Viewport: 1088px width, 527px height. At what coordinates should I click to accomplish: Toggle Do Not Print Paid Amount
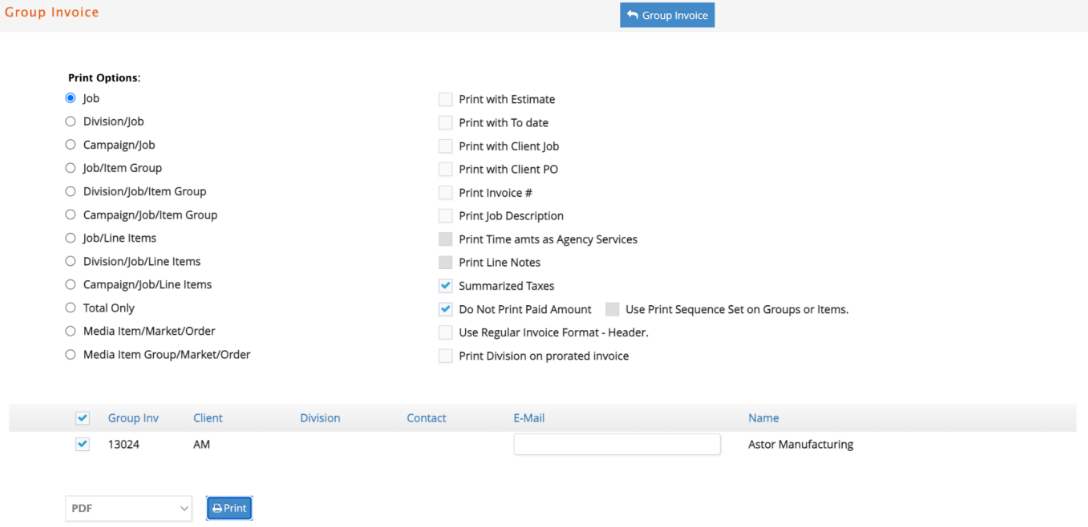[x=445, y=309]
